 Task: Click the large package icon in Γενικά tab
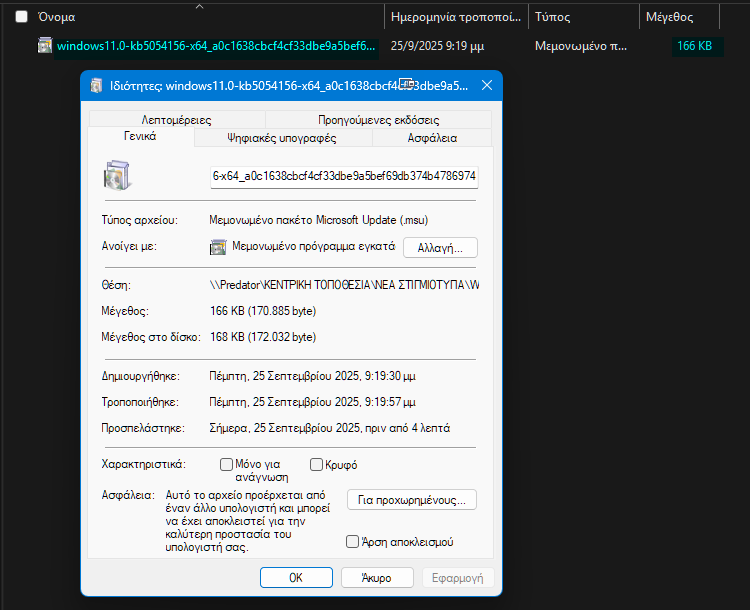pos(117,175)
